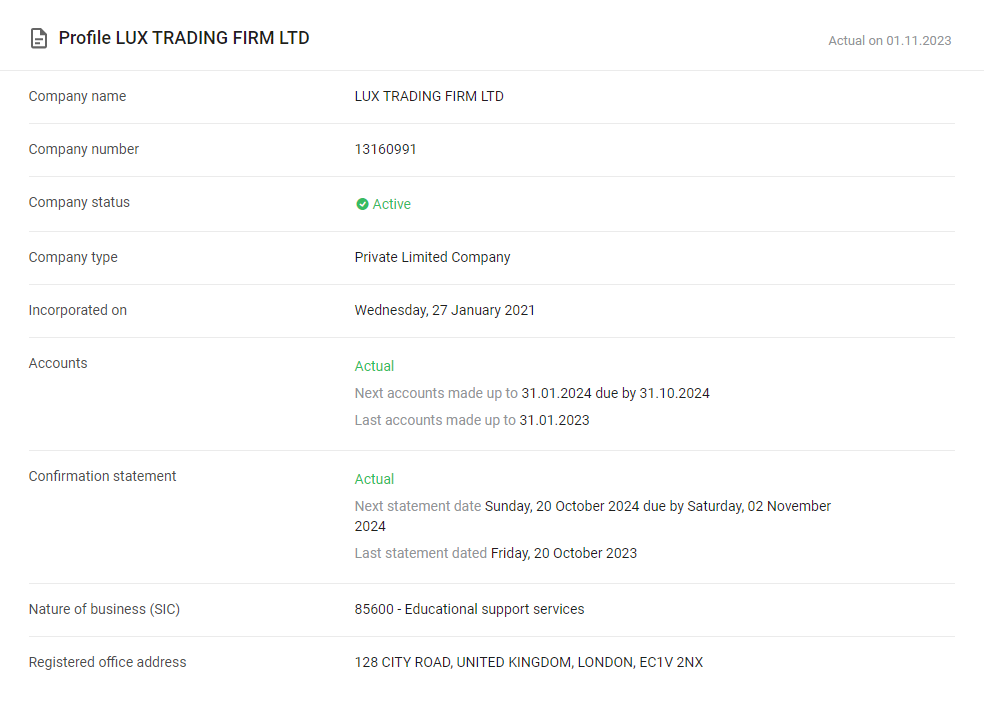Click the incorporation date Wednesday, 27 January 2021

[444, 311]
